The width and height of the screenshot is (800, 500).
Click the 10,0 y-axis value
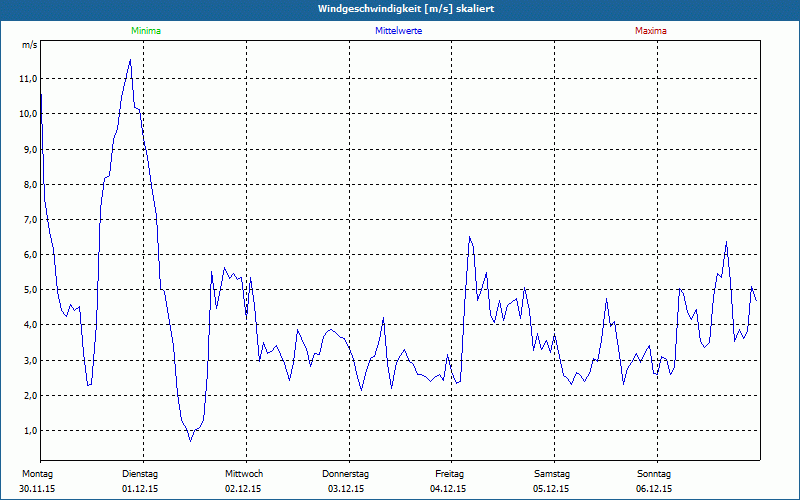click(x=28, y=114)
